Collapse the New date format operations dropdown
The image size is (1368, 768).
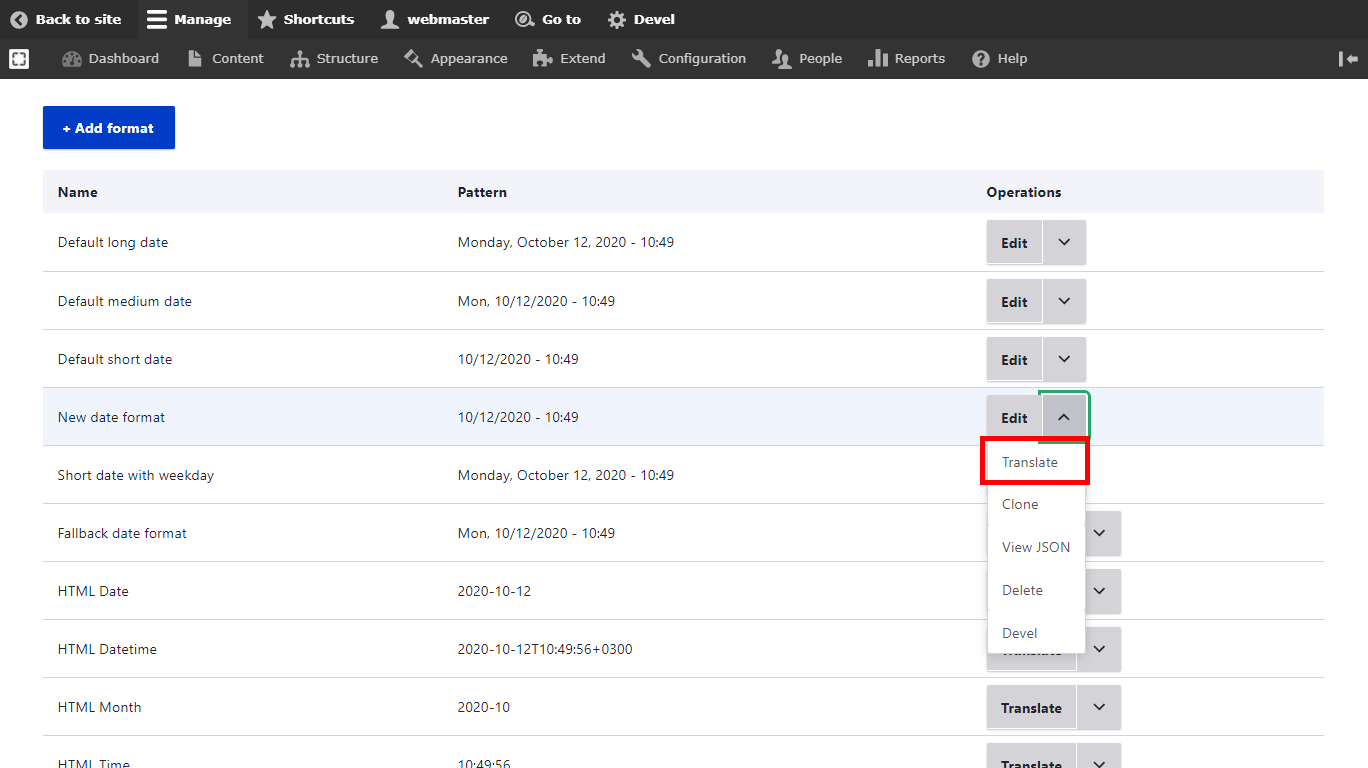(1064, 418)
